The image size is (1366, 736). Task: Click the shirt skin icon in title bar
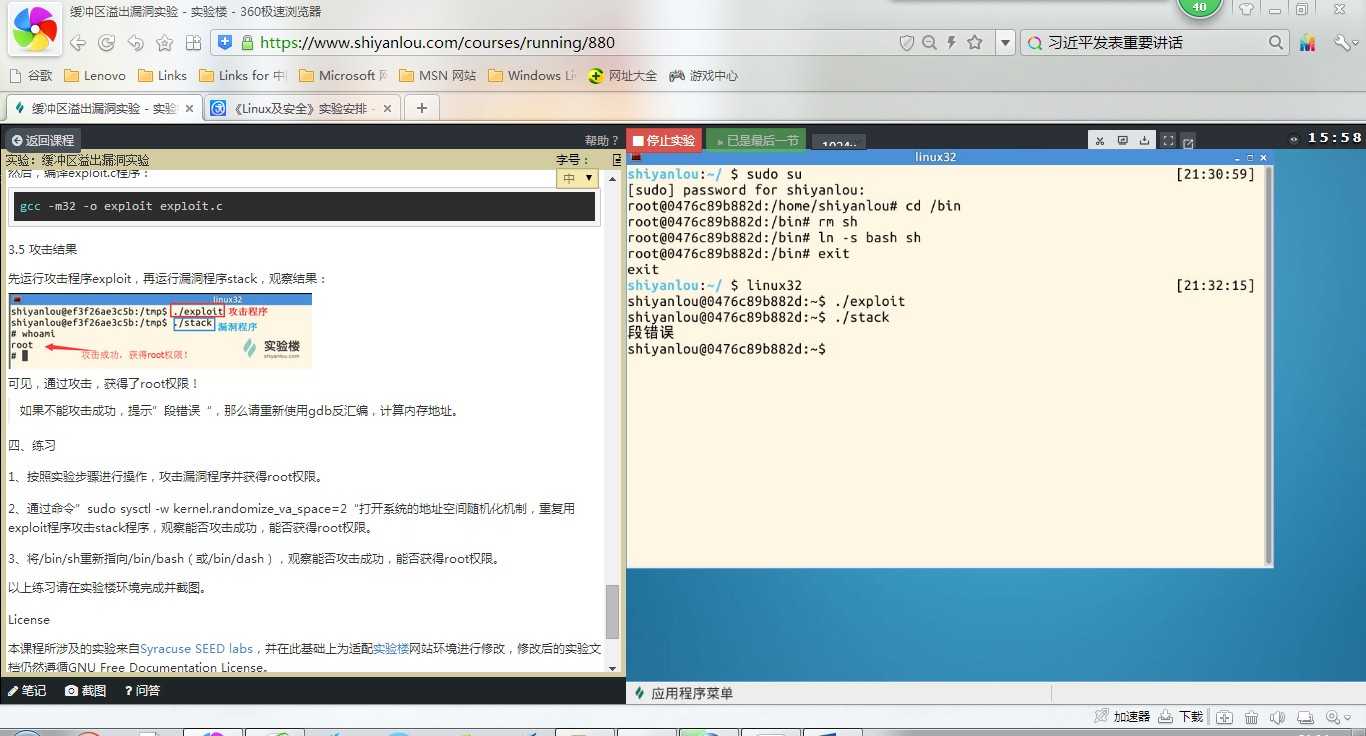(x=1246, y=10)
